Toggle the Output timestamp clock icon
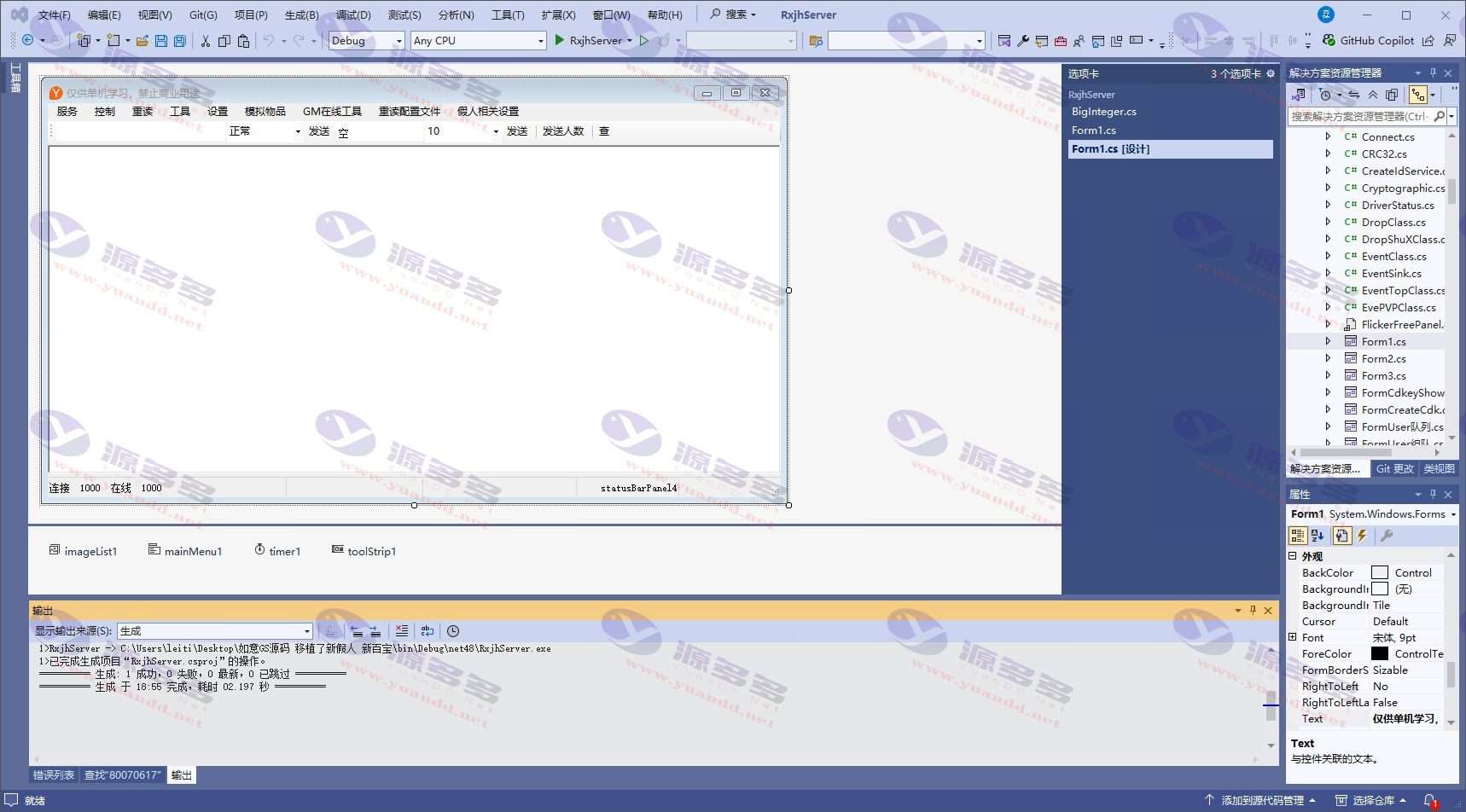 click(453, 631)
